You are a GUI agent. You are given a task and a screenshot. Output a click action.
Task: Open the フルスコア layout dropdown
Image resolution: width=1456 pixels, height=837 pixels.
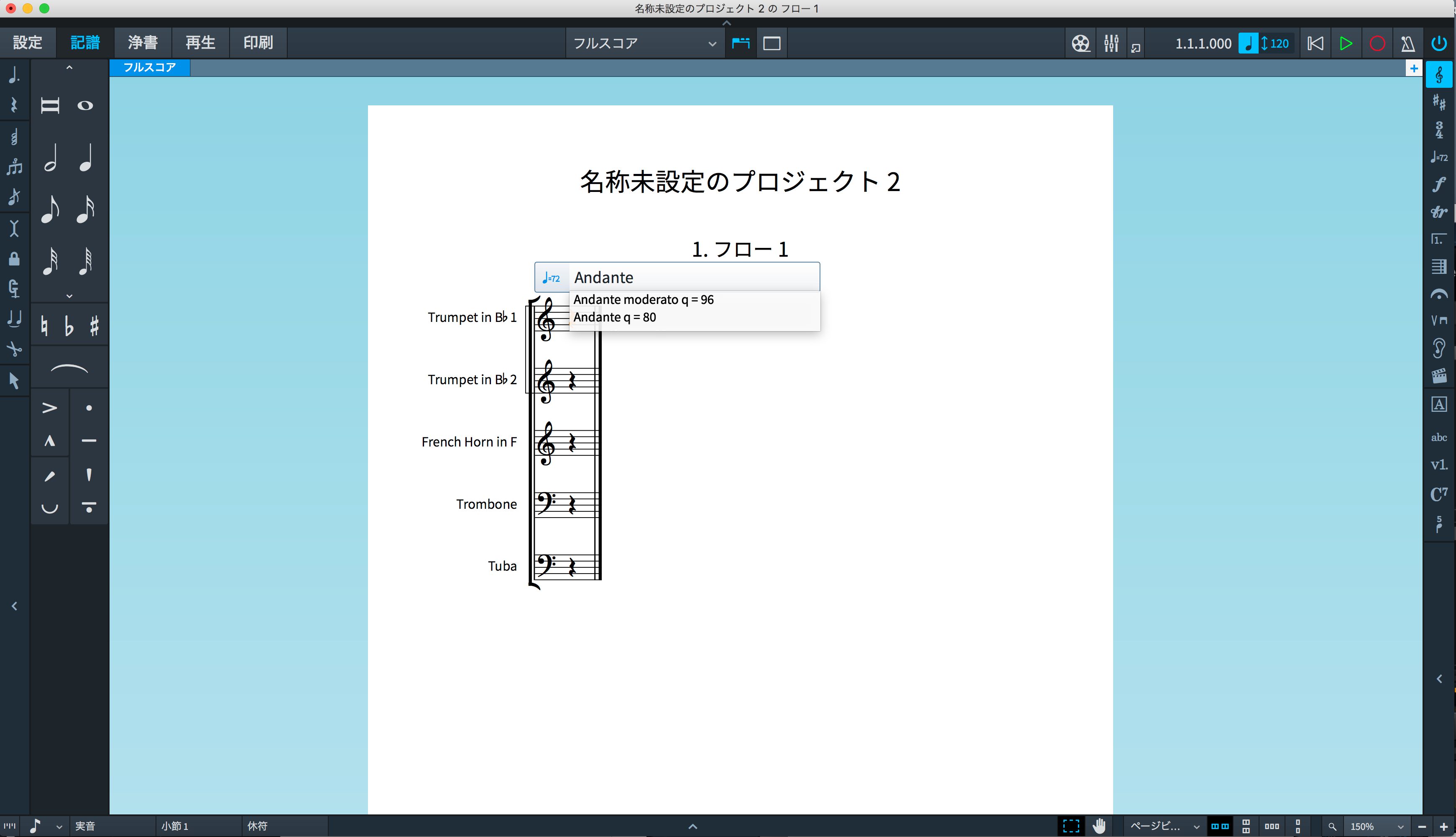645,43
